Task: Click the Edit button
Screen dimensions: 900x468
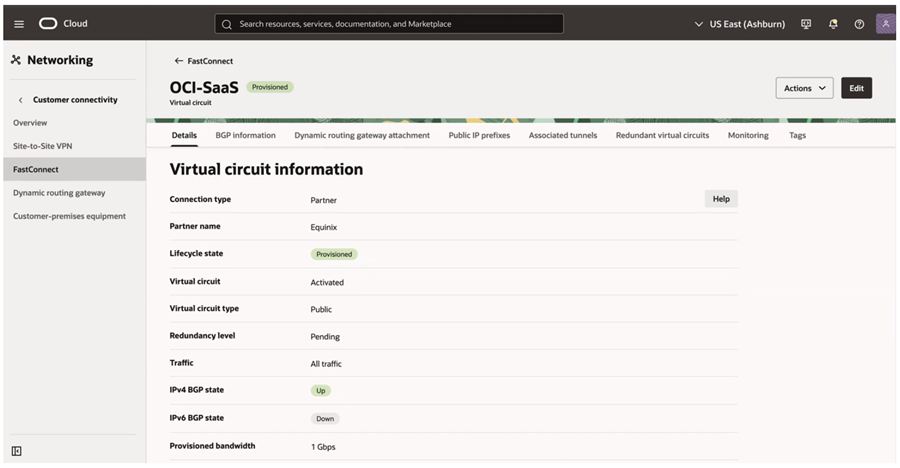Action: pos(856,88)
